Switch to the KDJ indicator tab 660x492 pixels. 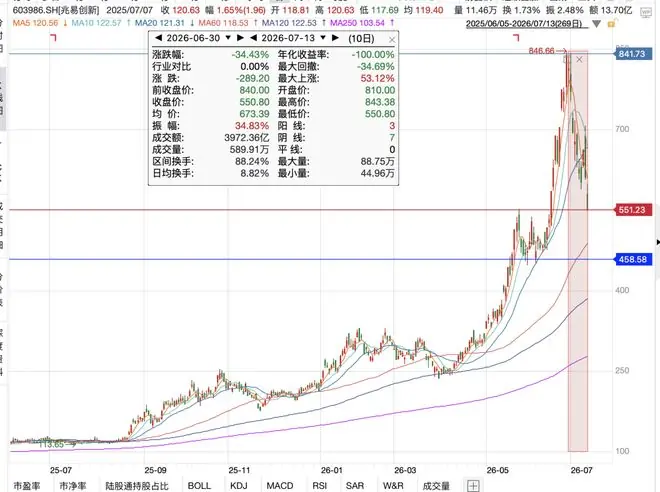(x=239, y=486)
